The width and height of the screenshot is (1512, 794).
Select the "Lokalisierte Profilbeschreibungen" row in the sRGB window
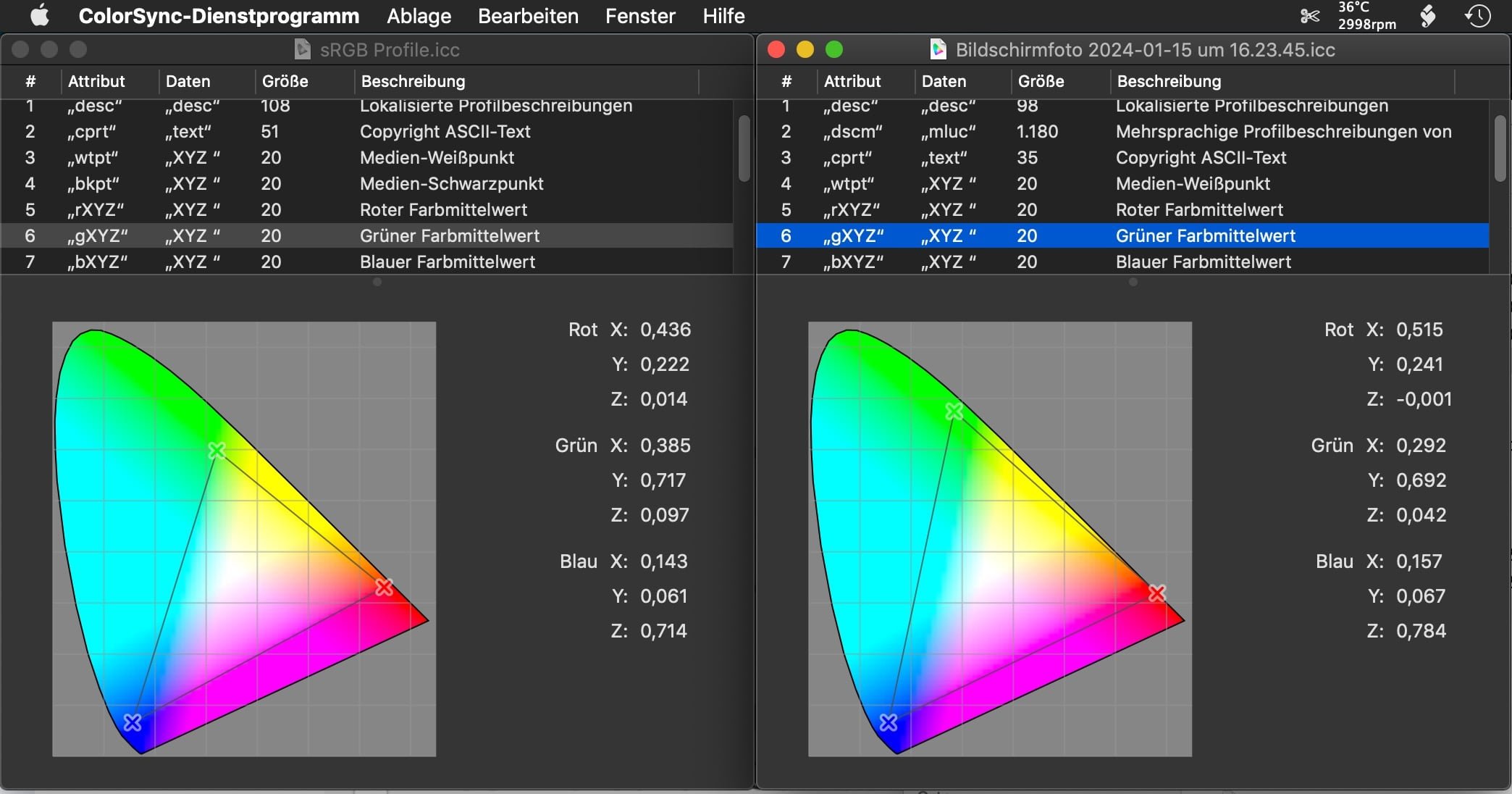coord(366,106)
